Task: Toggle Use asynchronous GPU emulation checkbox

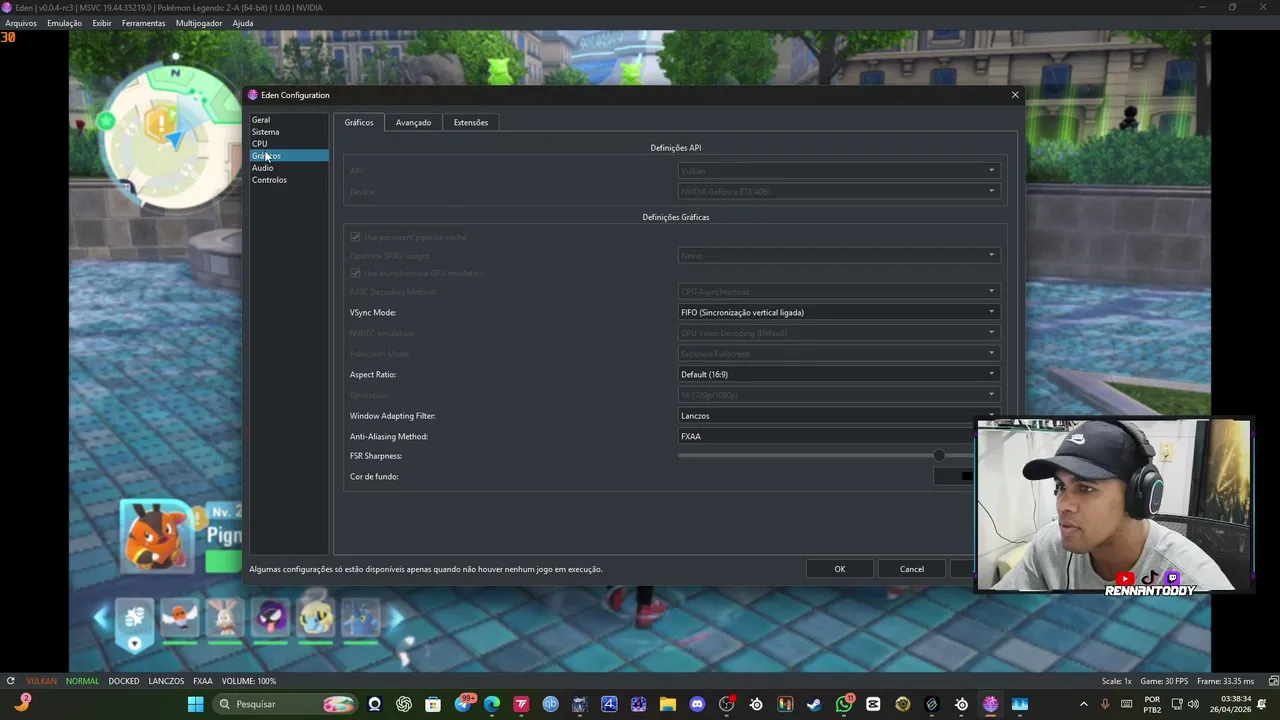Action: tap(355, 273)
